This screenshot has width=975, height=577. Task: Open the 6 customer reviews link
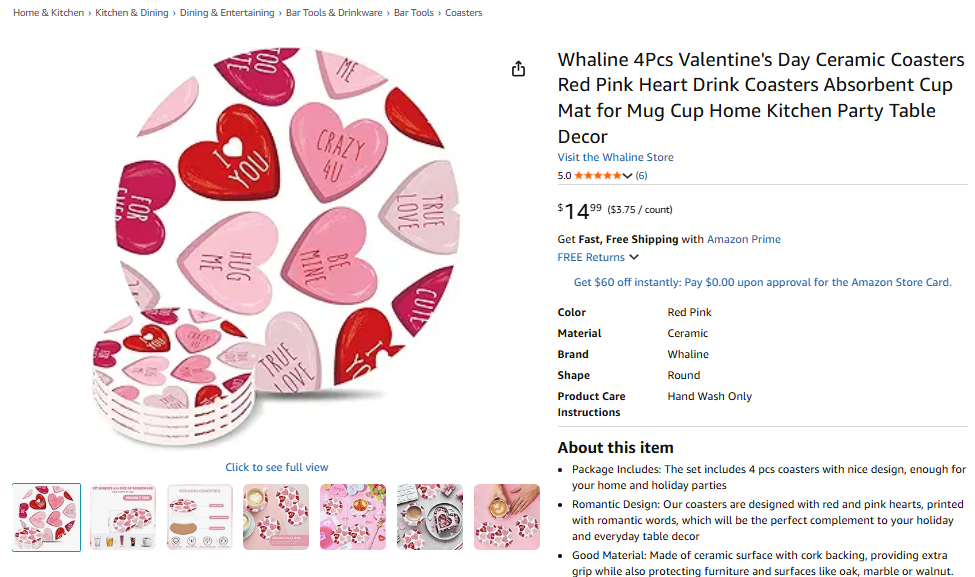click(x=641, y=176)
